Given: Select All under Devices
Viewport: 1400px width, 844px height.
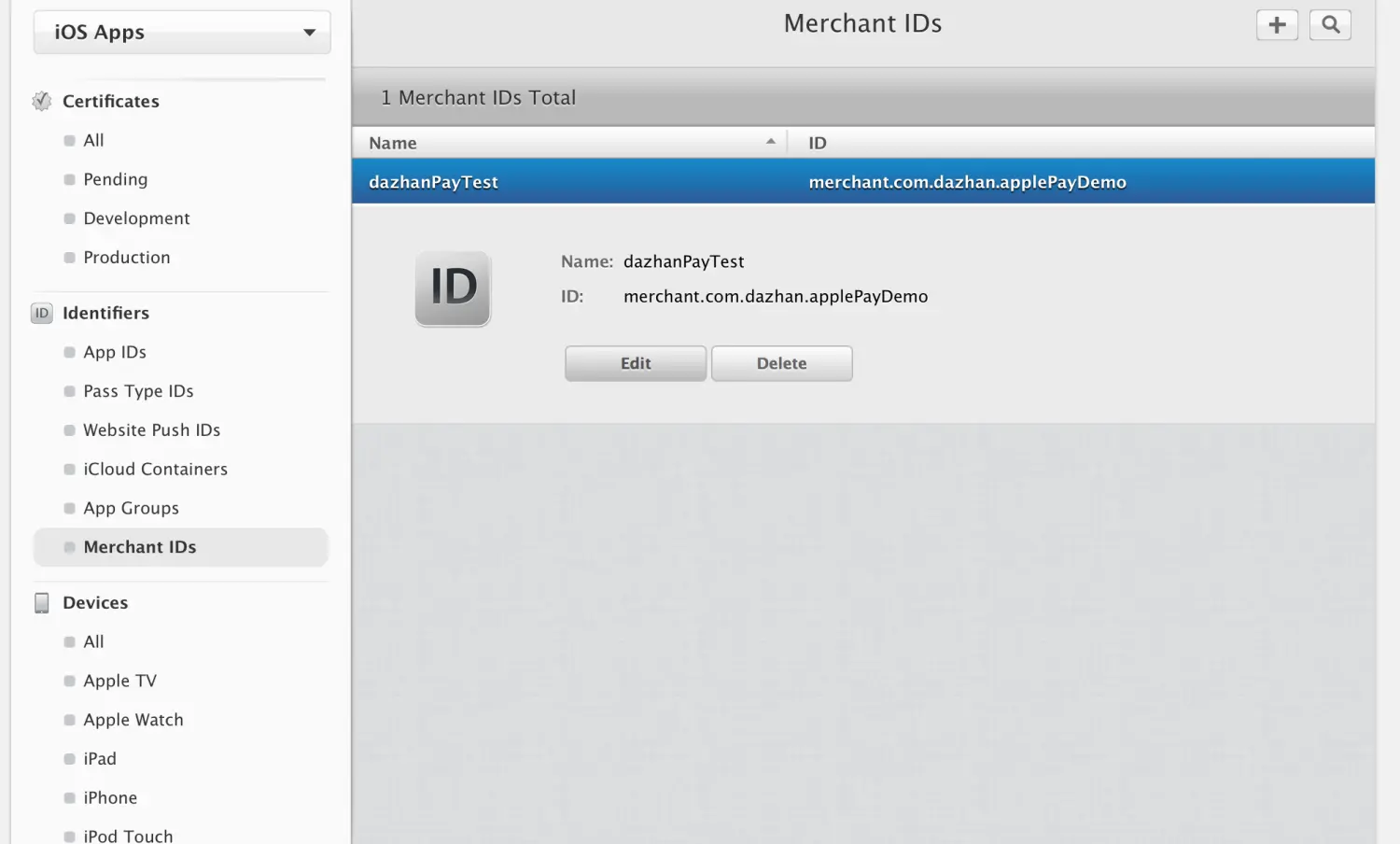Looking at the screenshot, I should coord(93,642).
